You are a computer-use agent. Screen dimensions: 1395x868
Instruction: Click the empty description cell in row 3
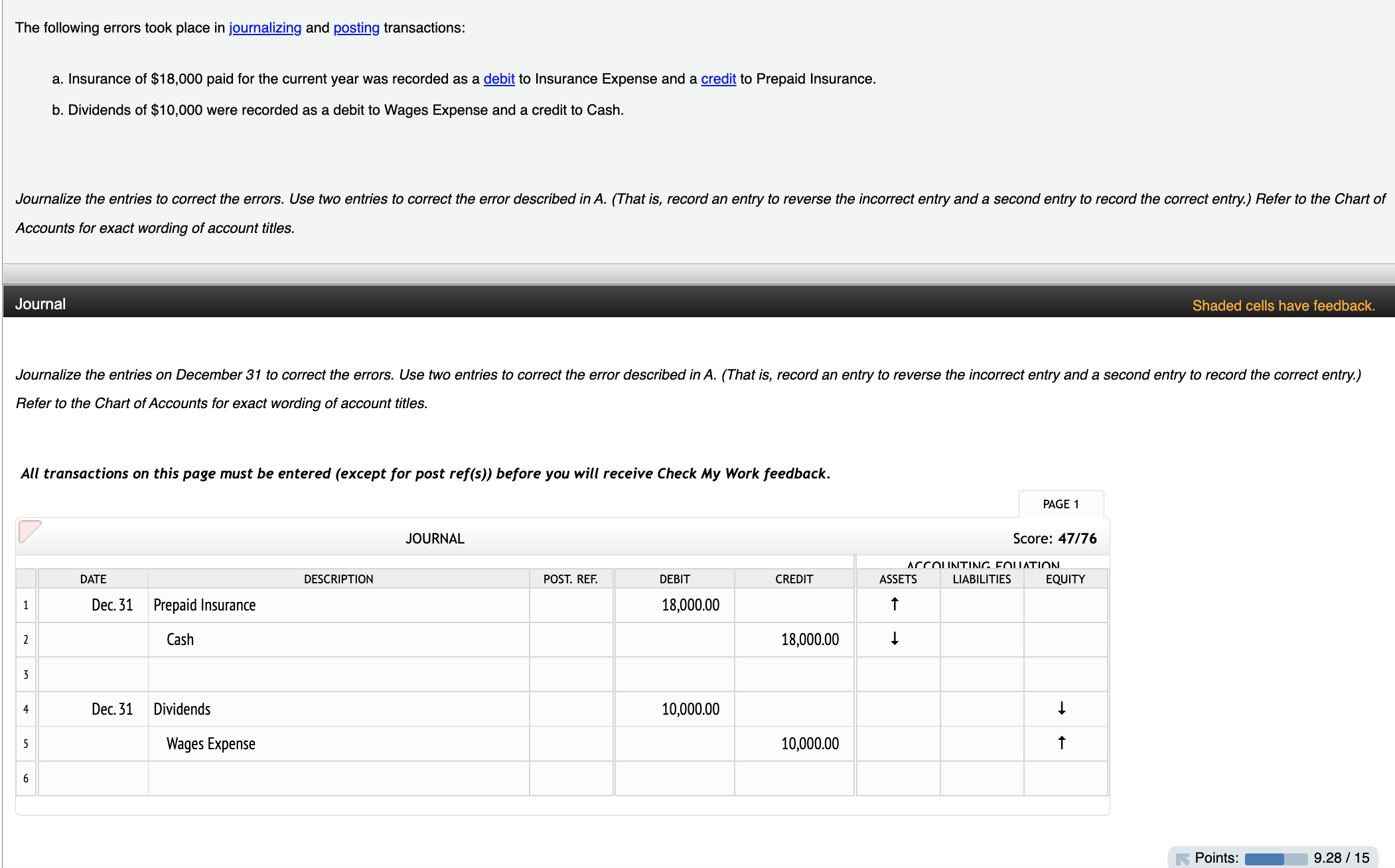tap(338, 674)
